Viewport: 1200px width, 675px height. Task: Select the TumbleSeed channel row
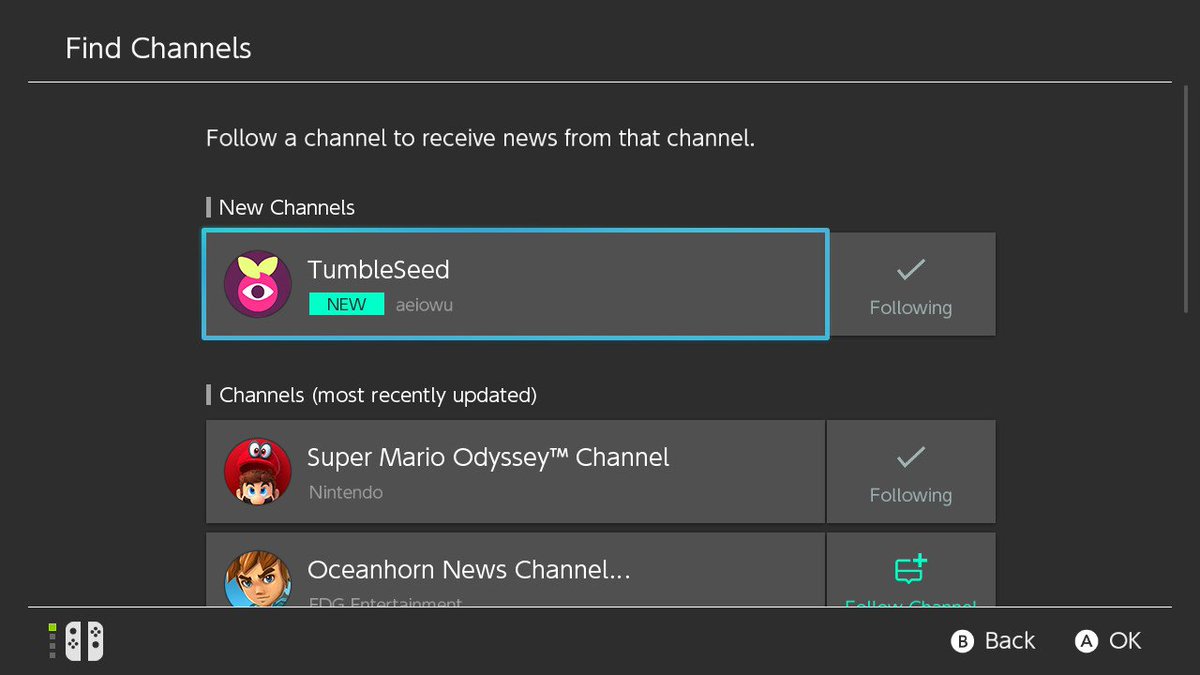pos(516,285)
